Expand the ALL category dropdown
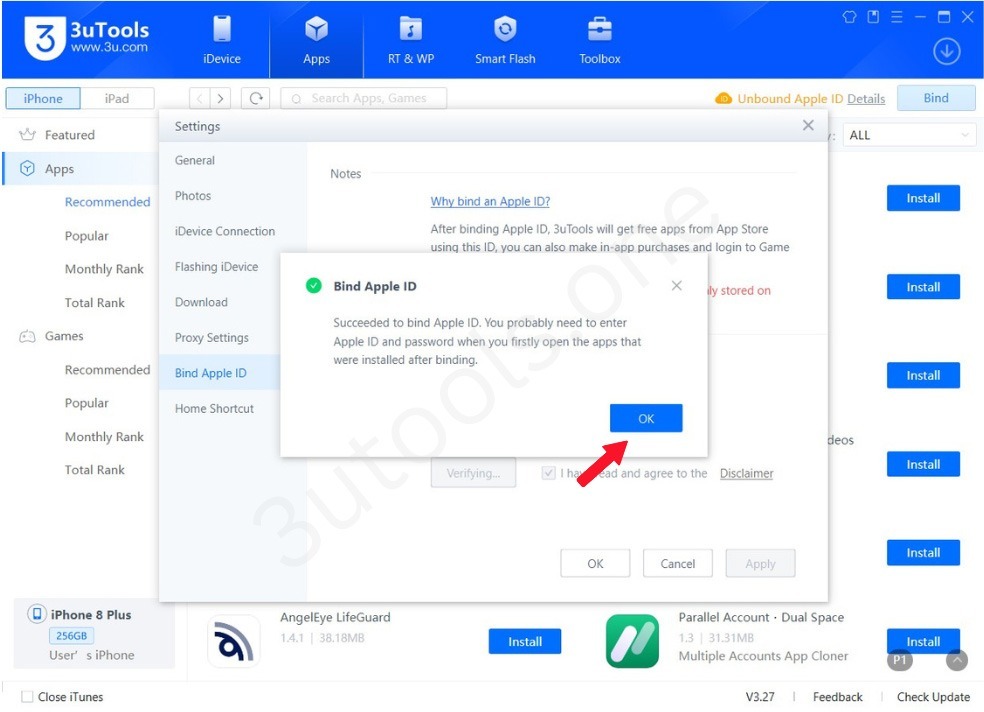Image resolution: width=984 pixels, height=712 pixels. [910, 135]
